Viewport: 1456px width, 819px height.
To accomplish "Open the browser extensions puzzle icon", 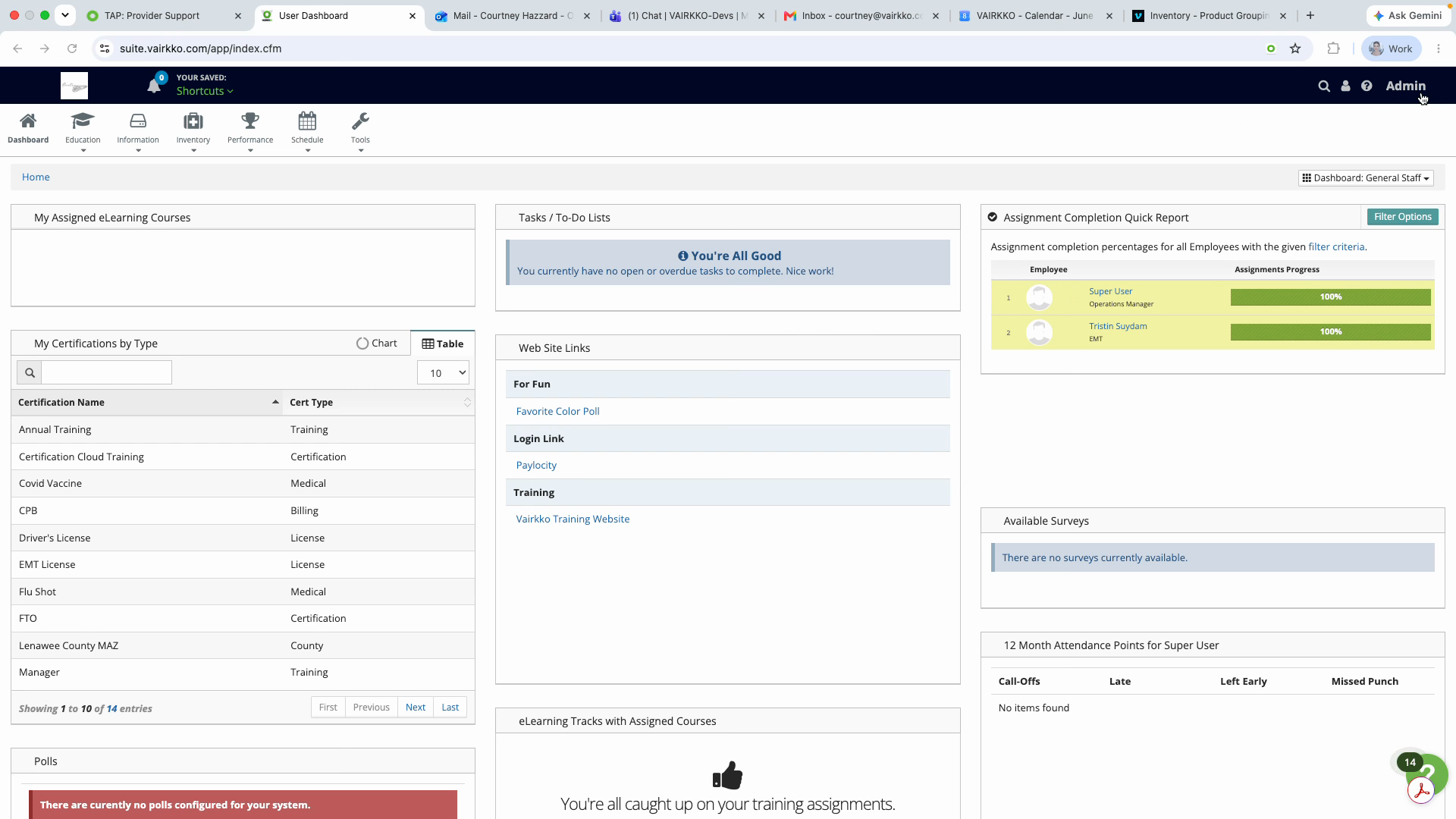I will point(1333,49).
